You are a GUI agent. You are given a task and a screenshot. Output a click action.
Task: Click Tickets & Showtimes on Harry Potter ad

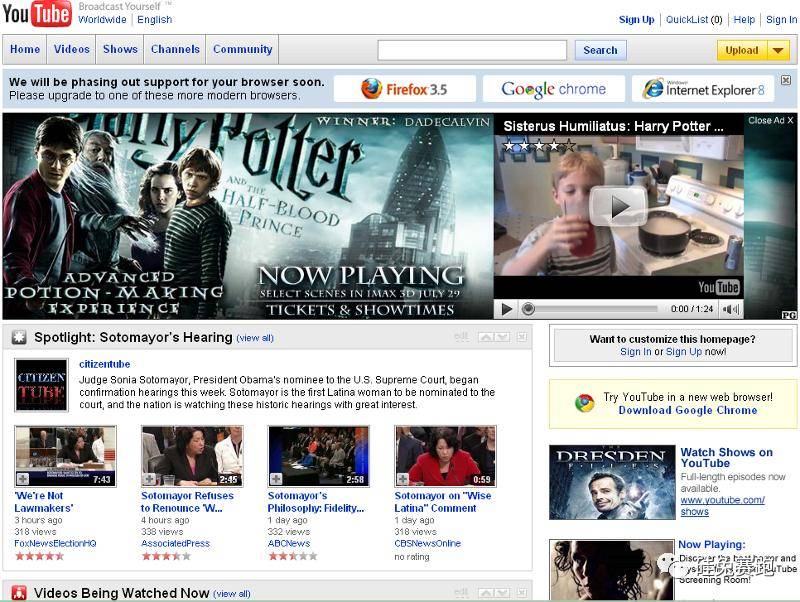tap(360, 310)
